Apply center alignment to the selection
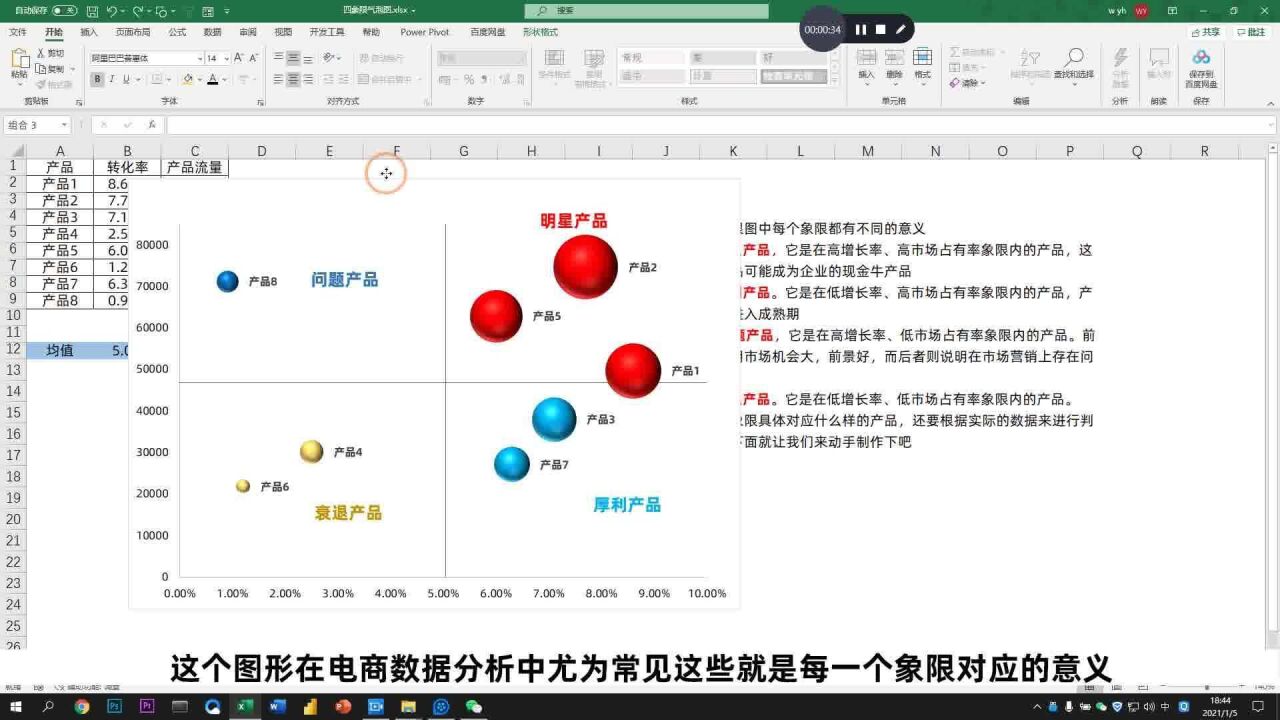The height and width of the screenshot is (720, 1280). pyautogui.click(x=294, y=80)
